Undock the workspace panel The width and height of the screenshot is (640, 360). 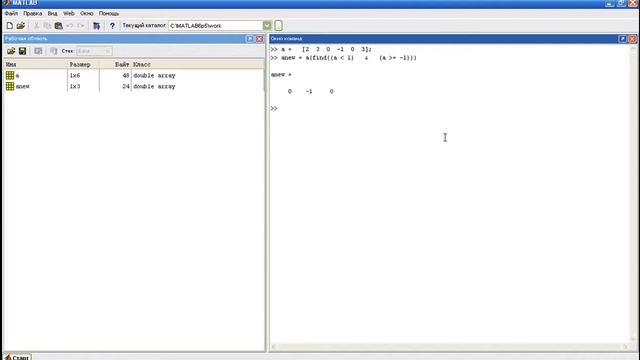250,39
